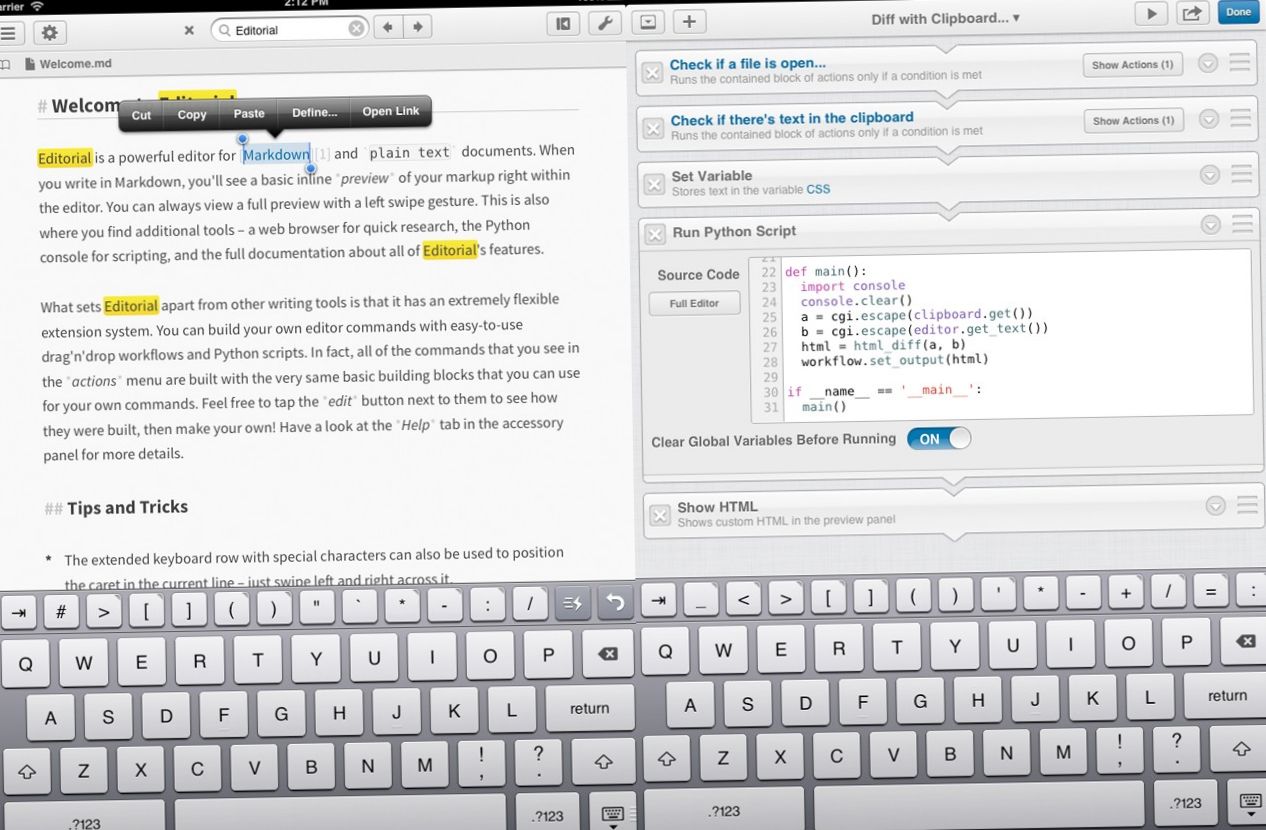This screenshot has width=1266, height=830.
Task: Tap return on Welcome.md editor keyboard
Action: 589,709
